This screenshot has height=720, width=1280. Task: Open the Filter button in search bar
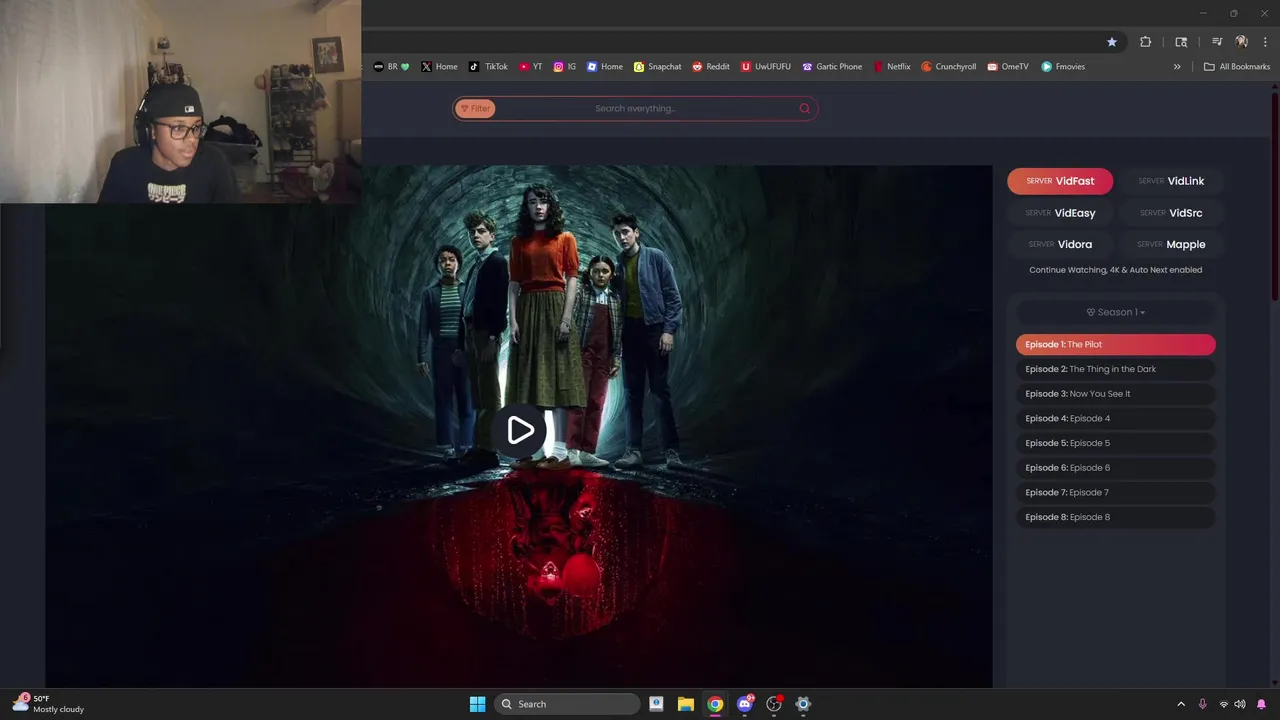475,108
